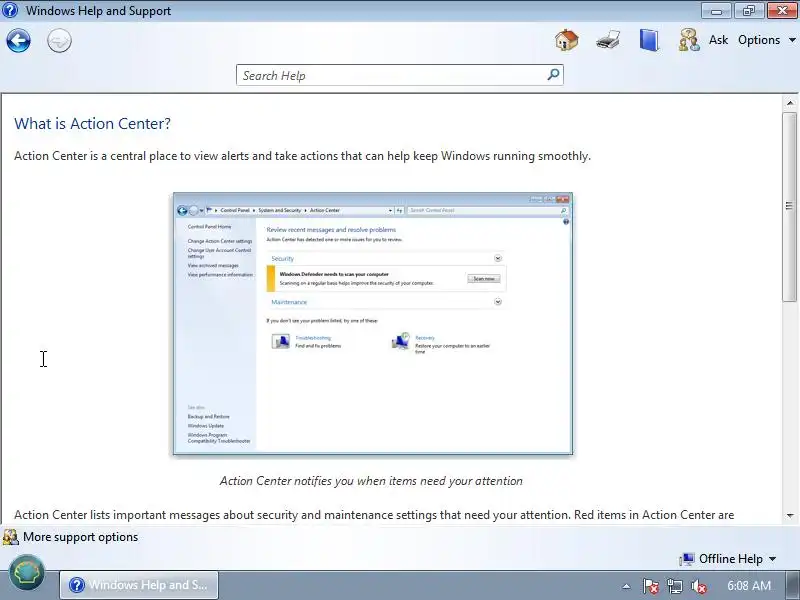800x600 pixels.
Task: Select Windows Help and Support taskbar button
Action: click(139, 585)
